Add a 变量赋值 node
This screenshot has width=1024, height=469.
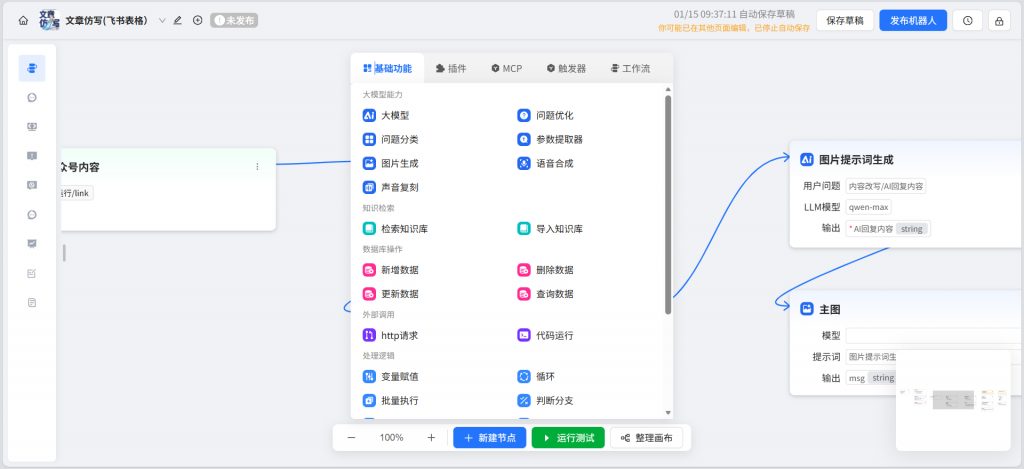tap(391, 376)
